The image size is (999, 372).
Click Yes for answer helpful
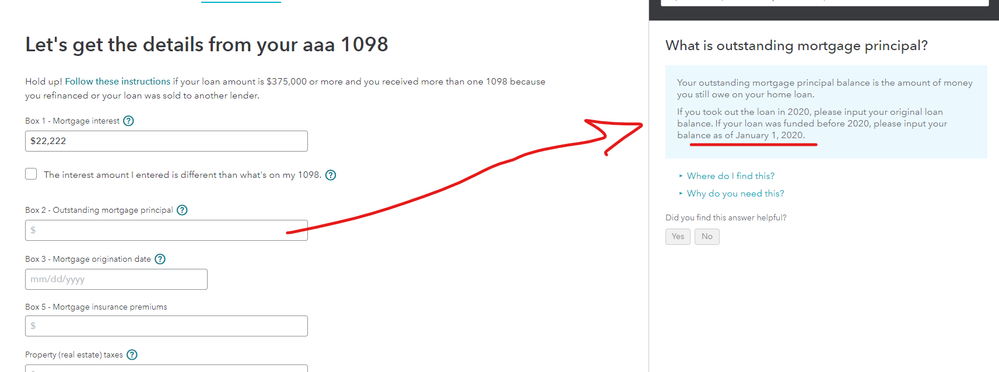pos(678,236)
